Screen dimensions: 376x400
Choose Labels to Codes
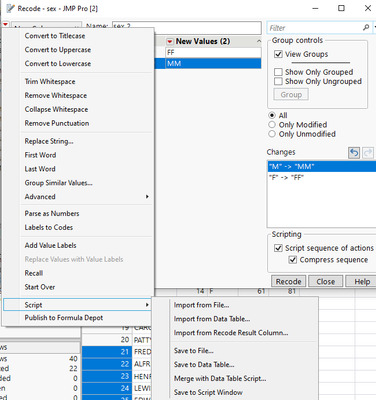click(x=49, y=227)
